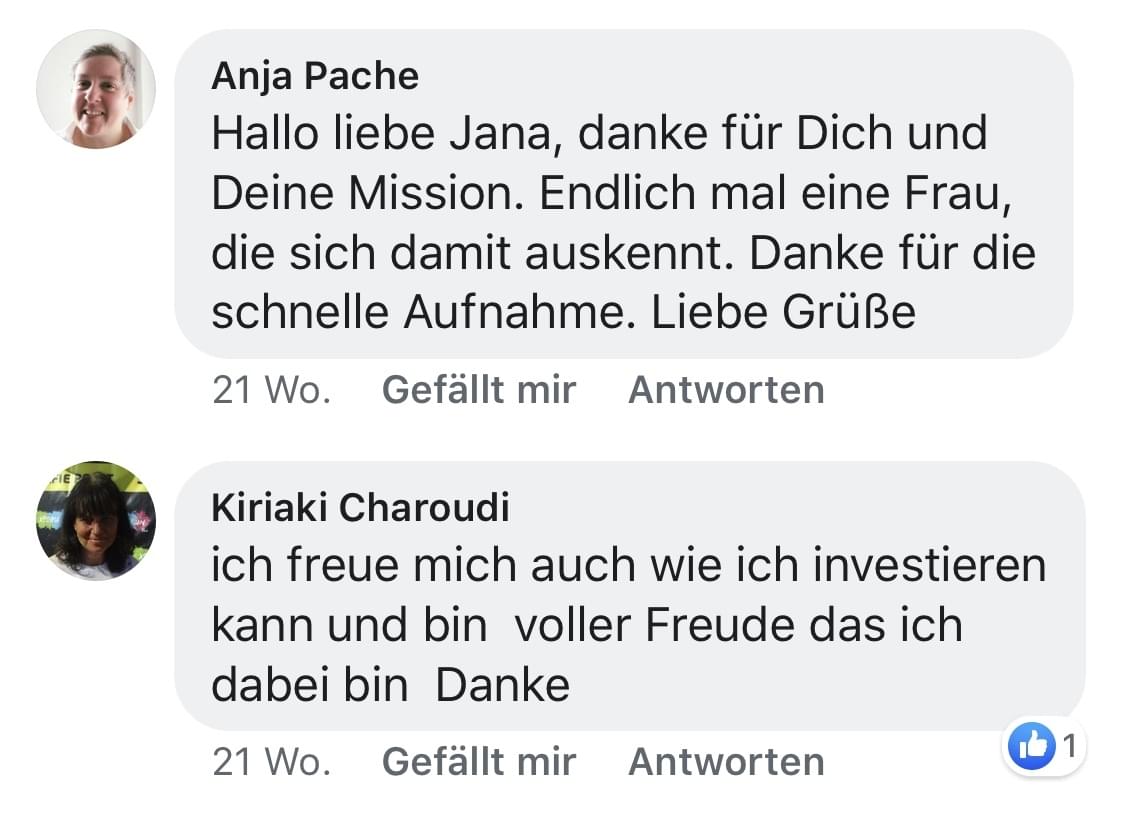Click Antworten below Kiriaki Charoudi's comment
The width and height of the screenshot is (1125, 829).
tap(726, 762)
